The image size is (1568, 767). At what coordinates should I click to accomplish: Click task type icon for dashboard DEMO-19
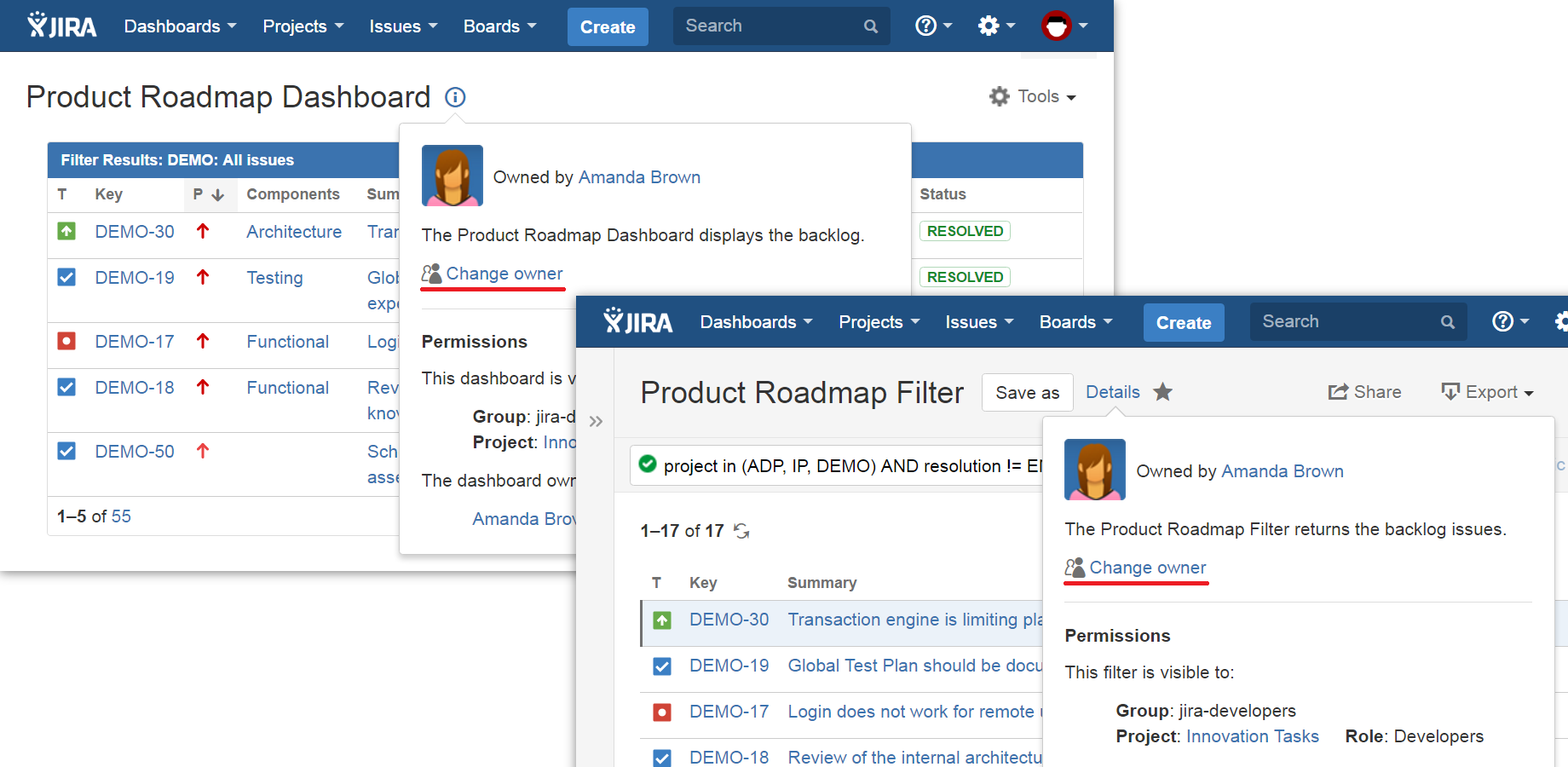(66, 277)
